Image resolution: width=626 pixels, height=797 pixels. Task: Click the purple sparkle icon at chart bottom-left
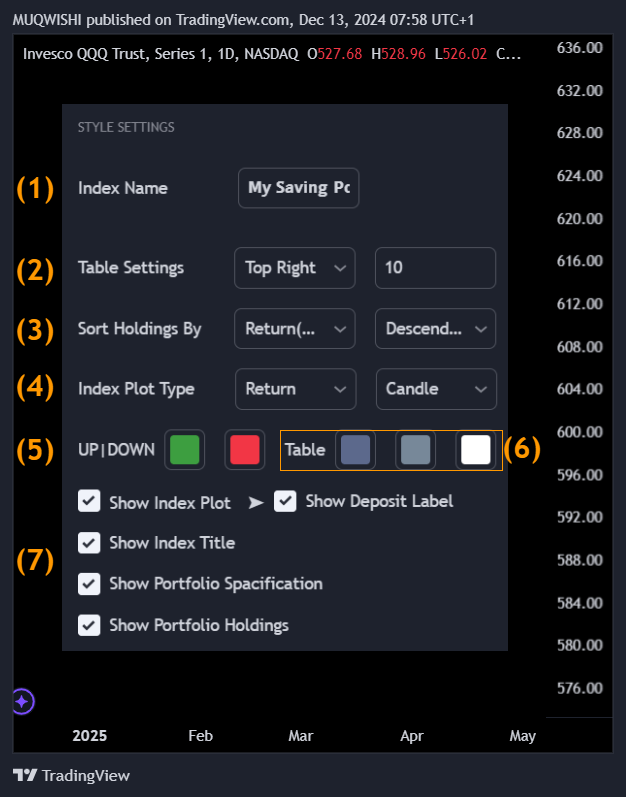22,701
